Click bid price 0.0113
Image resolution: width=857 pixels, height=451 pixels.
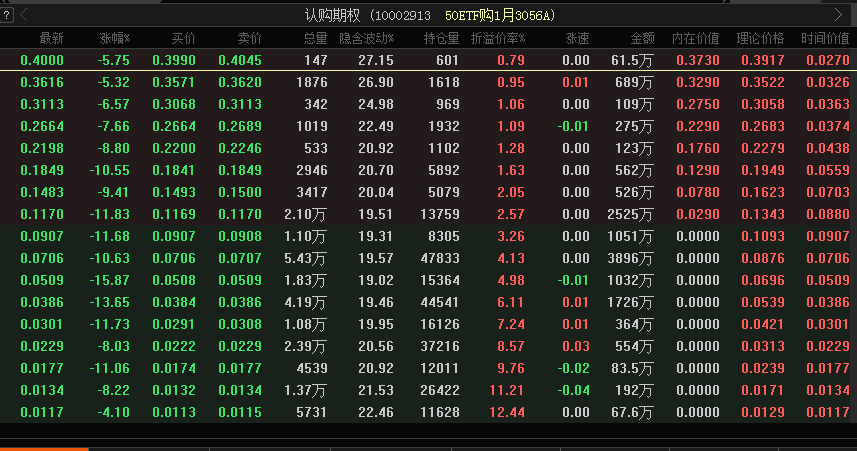[x=174, y=412]
